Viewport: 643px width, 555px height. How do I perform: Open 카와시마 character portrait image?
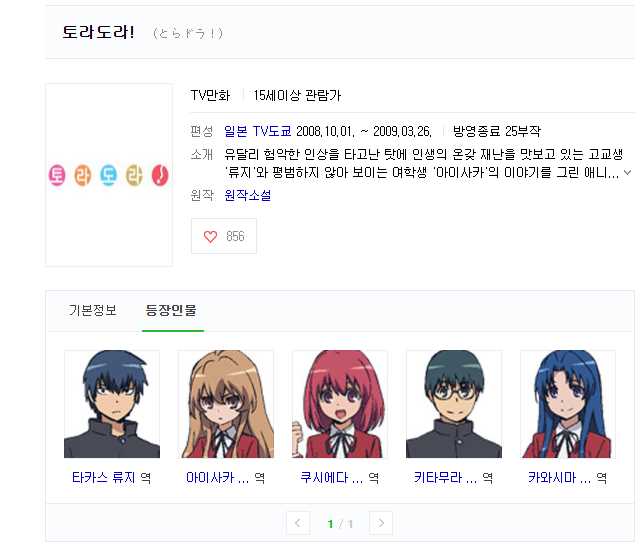coord(568,404)
